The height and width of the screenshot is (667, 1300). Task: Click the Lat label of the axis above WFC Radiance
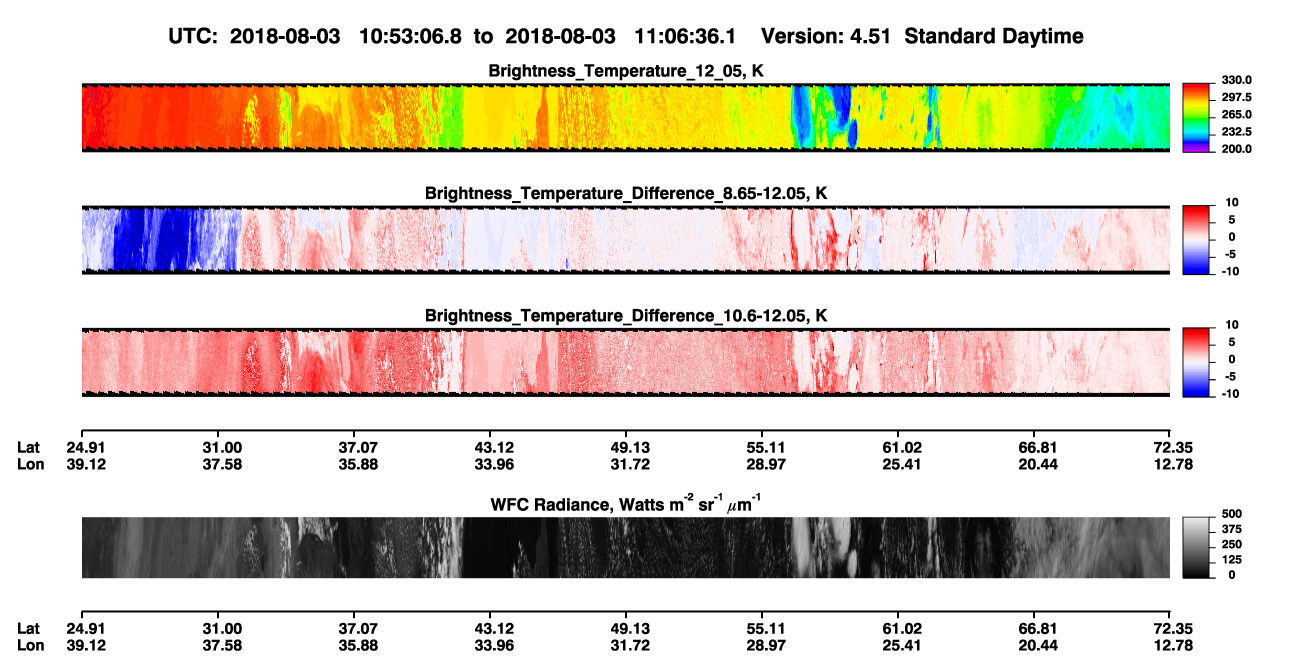coord(28,447)
